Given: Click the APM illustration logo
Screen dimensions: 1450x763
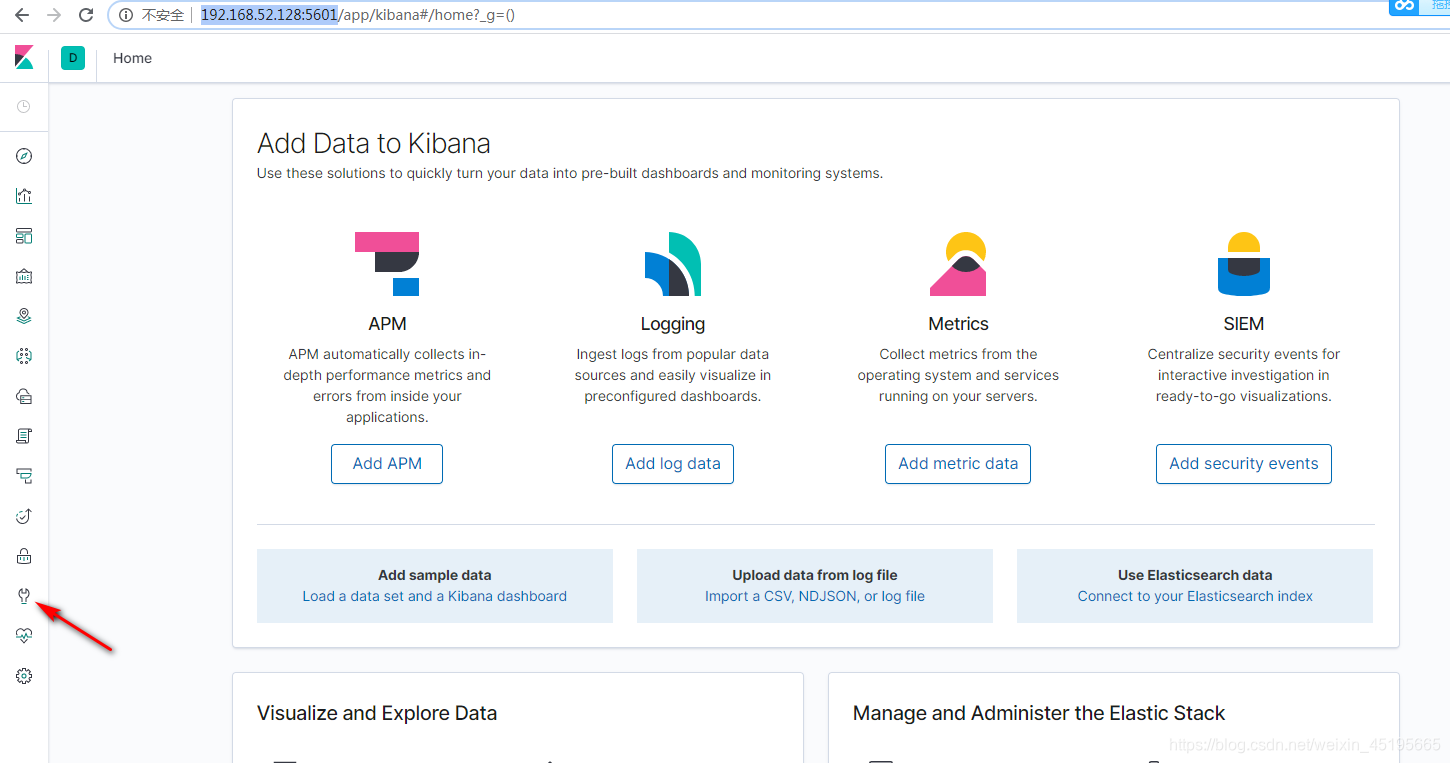Looking at the screenshot, I should (387, 264).
